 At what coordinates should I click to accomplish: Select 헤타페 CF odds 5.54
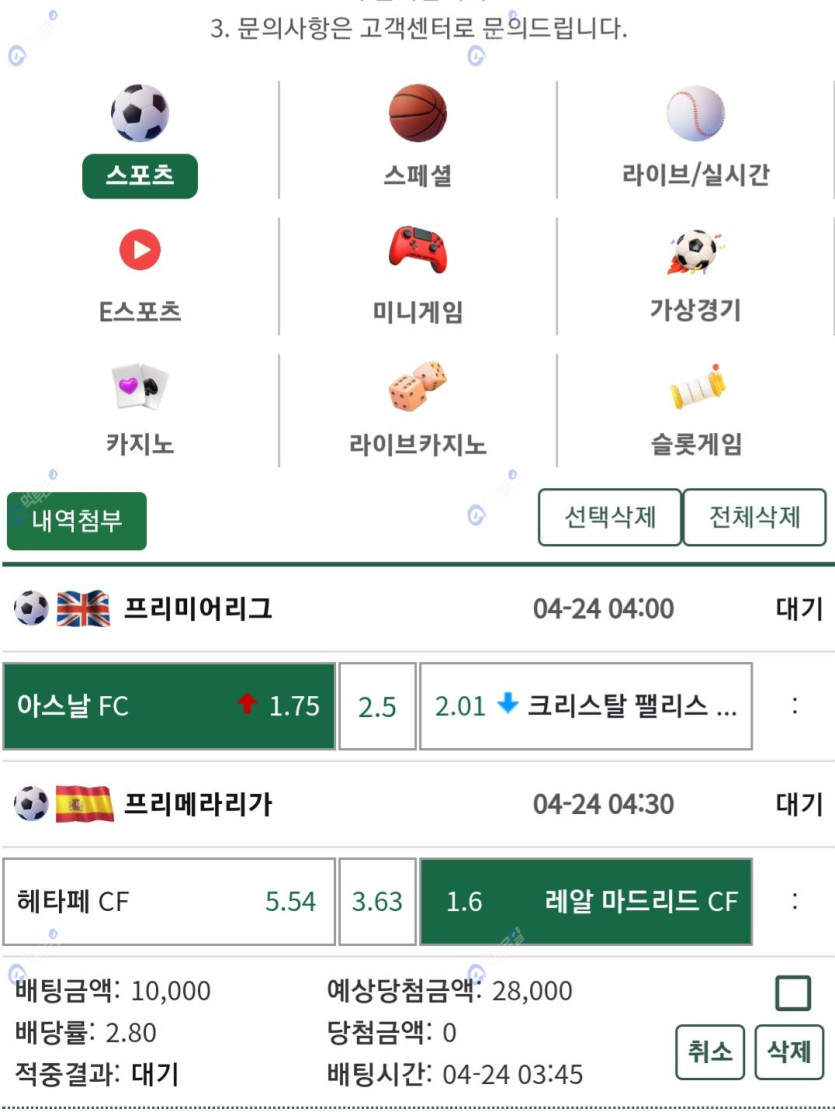click(x=169, y=902)
